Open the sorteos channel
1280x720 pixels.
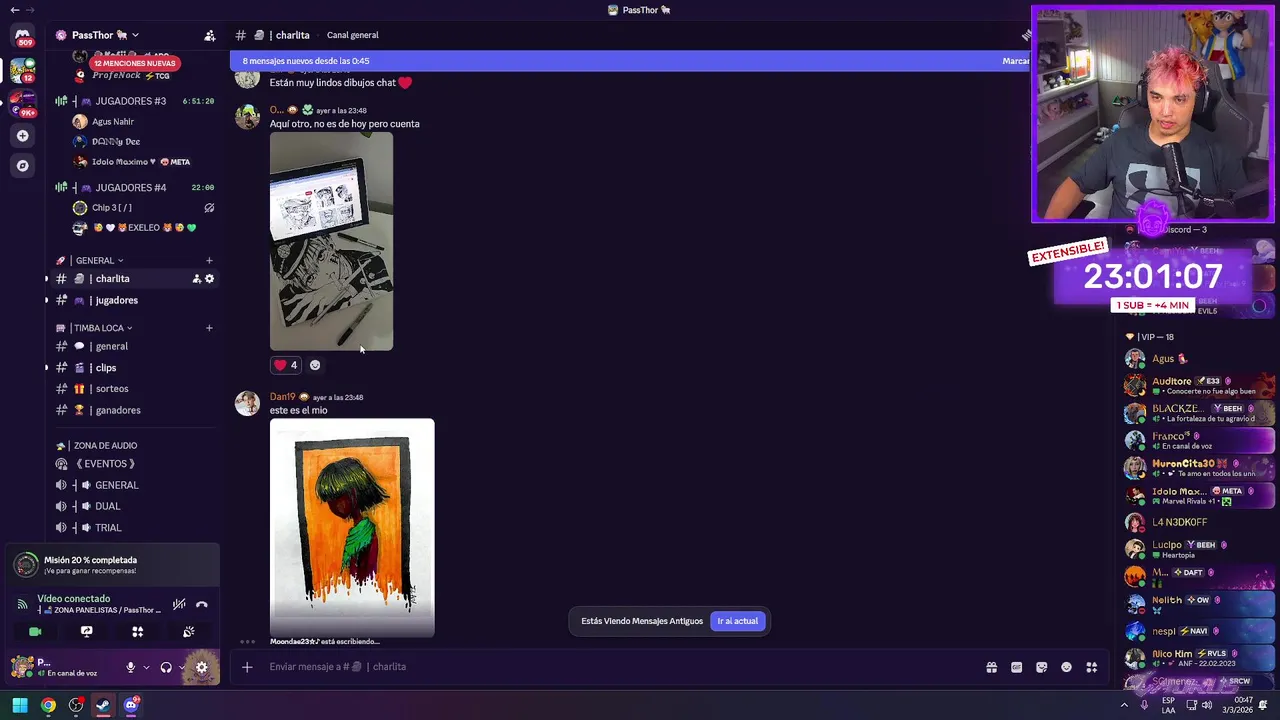132,389
